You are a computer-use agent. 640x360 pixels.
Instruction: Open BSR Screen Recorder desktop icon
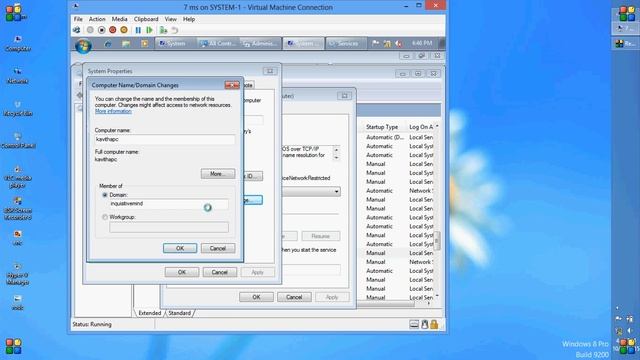click(x=18, y=209)
